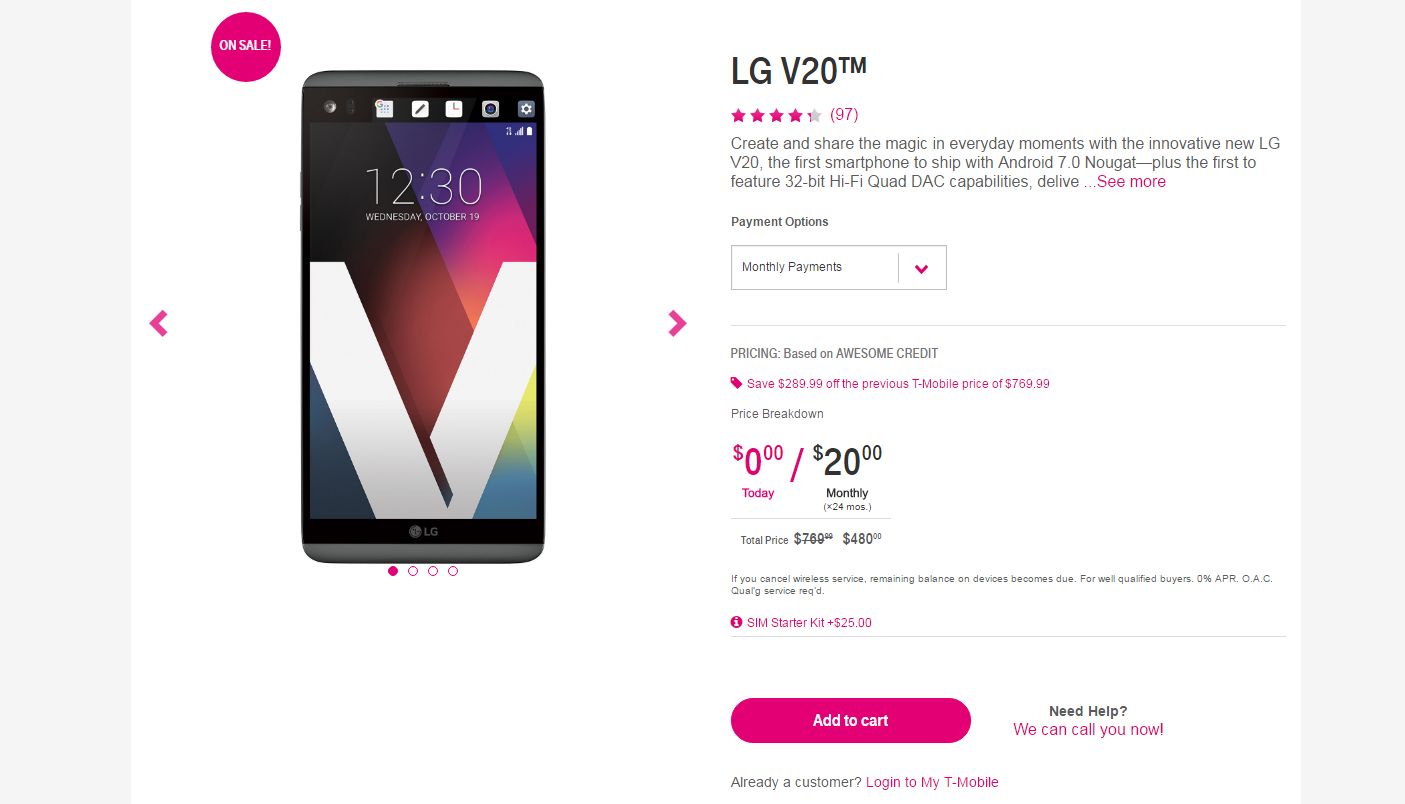Viewport: 1405px width, 804px height.
Task: Follow Login to My T-Mobile link
Action: [932, 782]
